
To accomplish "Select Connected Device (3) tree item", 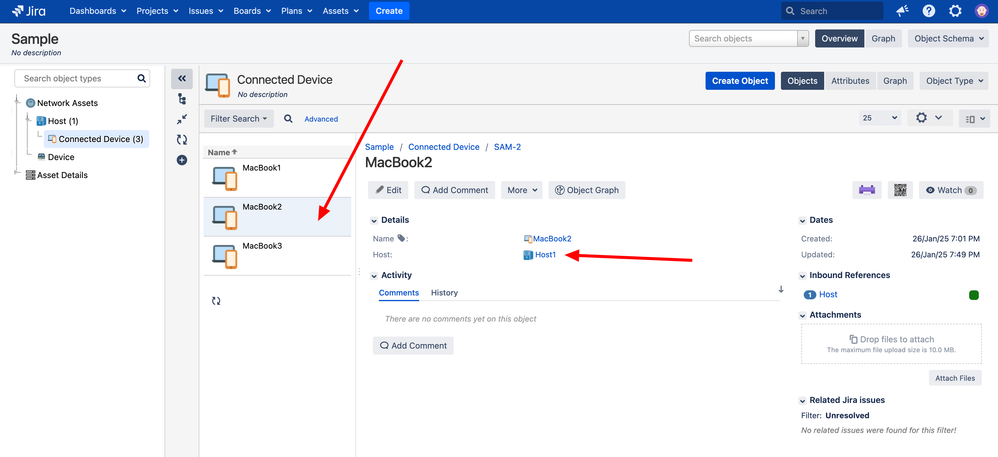I will click(97, 139).
